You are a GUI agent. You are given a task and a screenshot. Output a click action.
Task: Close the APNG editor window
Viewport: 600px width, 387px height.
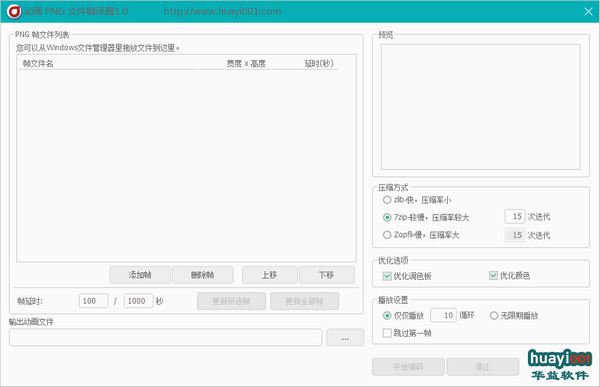point(588,11)
